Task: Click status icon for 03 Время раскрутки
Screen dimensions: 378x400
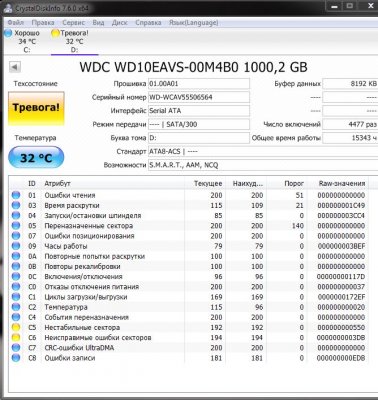Action: click(x=16, y=205)
